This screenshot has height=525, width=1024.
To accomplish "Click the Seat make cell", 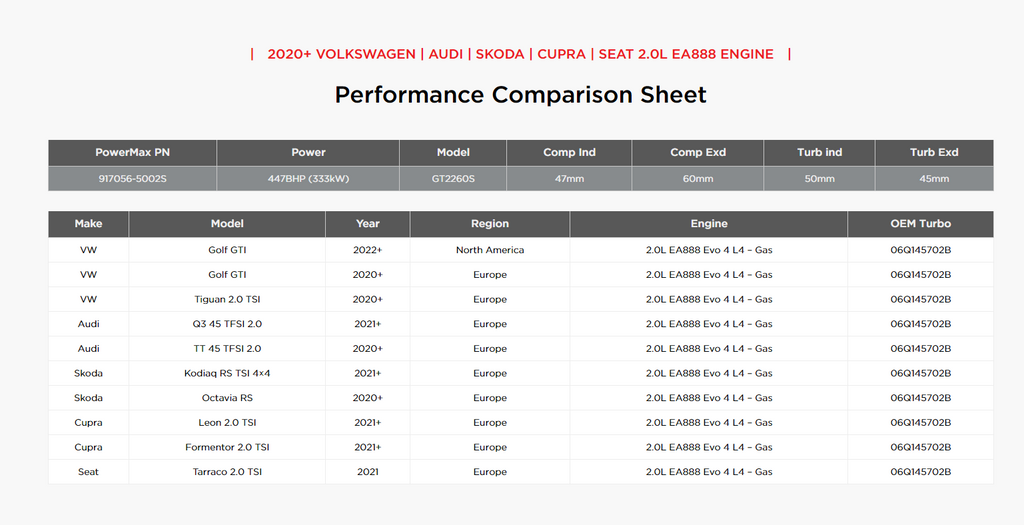I will (x=88, y=472).
